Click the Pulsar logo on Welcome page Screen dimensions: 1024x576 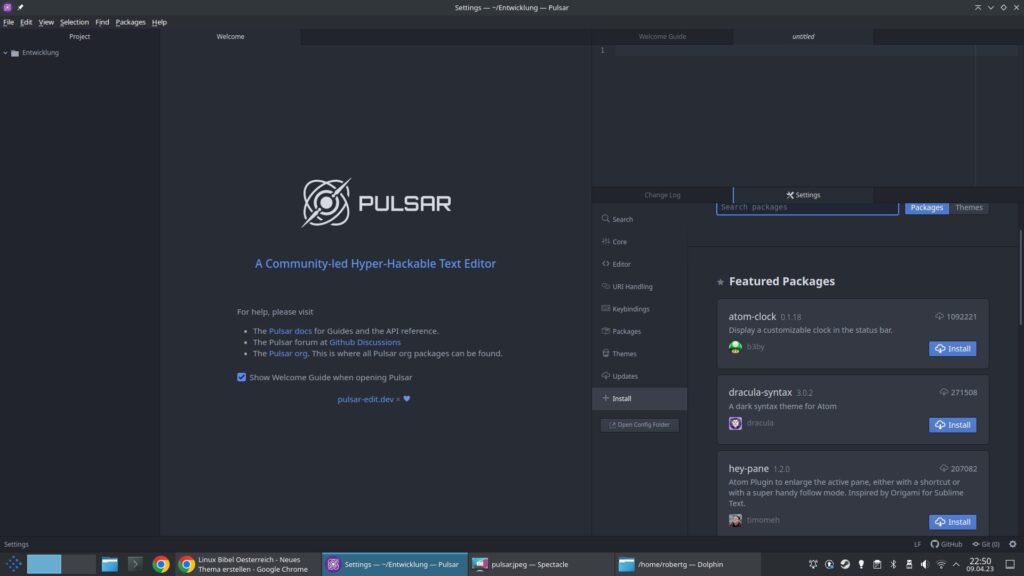click(x=376, y=203)
